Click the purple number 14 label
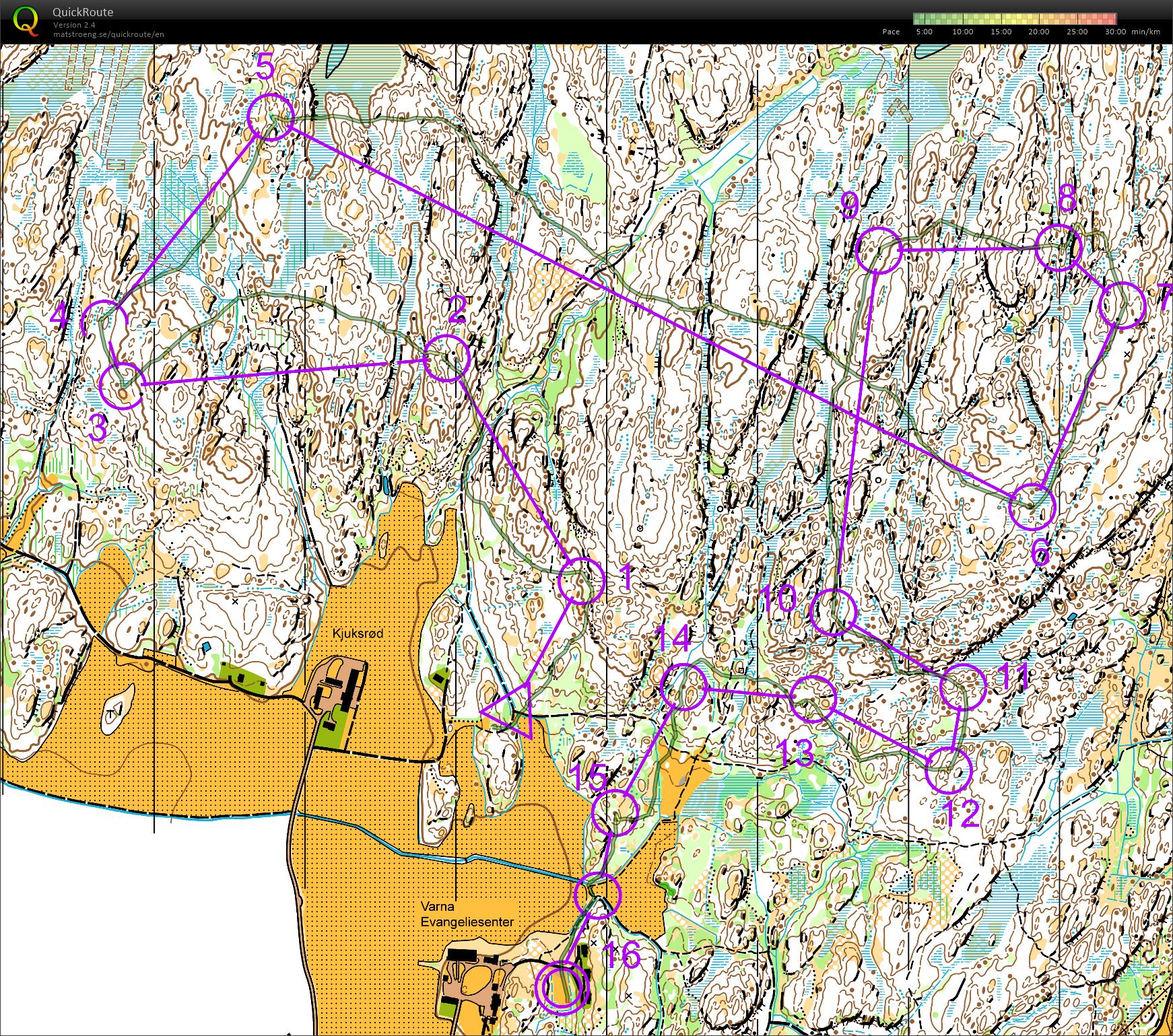Screen dimensions: 1173x1036 pos(674,638)
